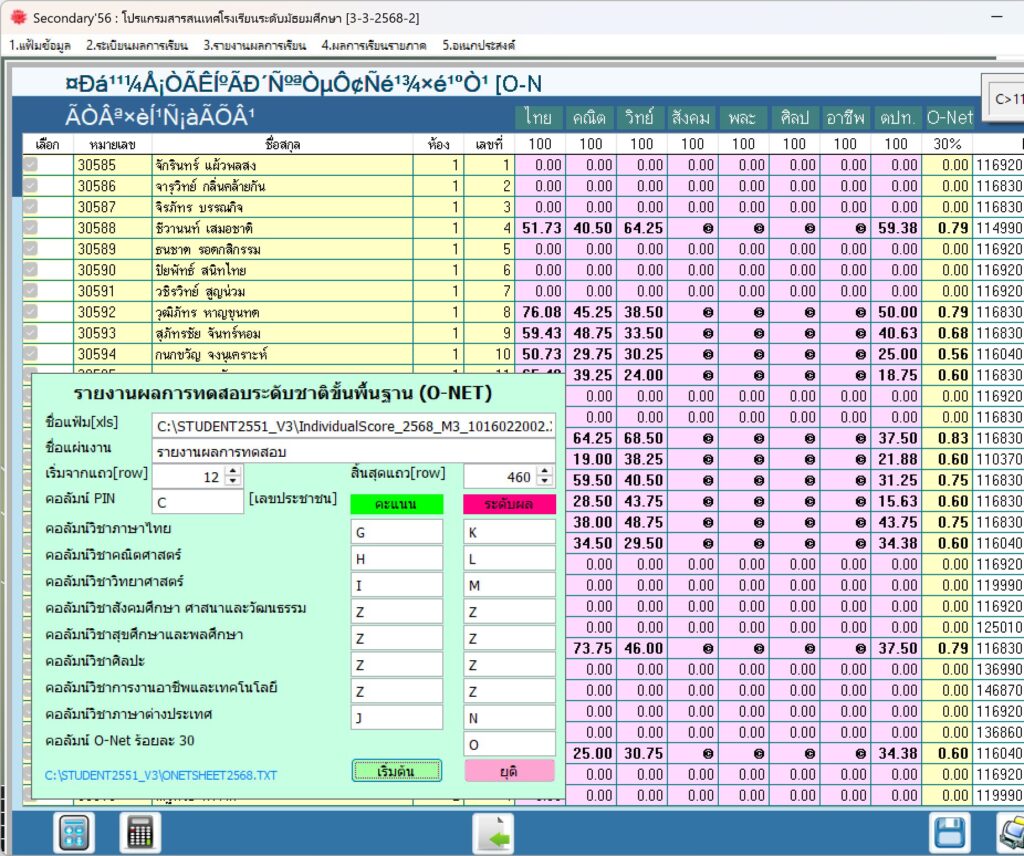Save data with the floppy disk icon
The height and width of the screenshot is (856, 1024).
tap(950, 832)
